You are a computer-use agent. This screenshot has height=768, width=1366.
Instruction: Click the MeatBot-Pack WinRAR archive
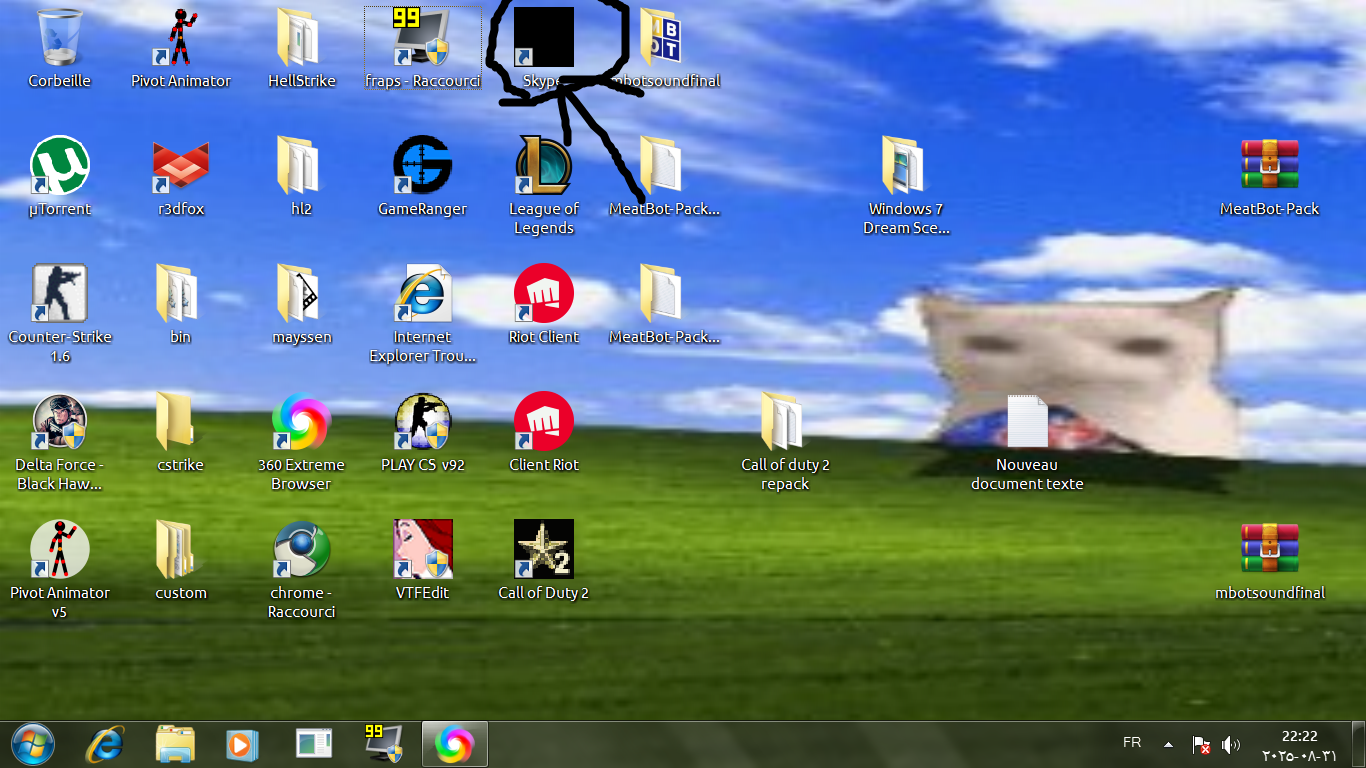pos(1269,166)
